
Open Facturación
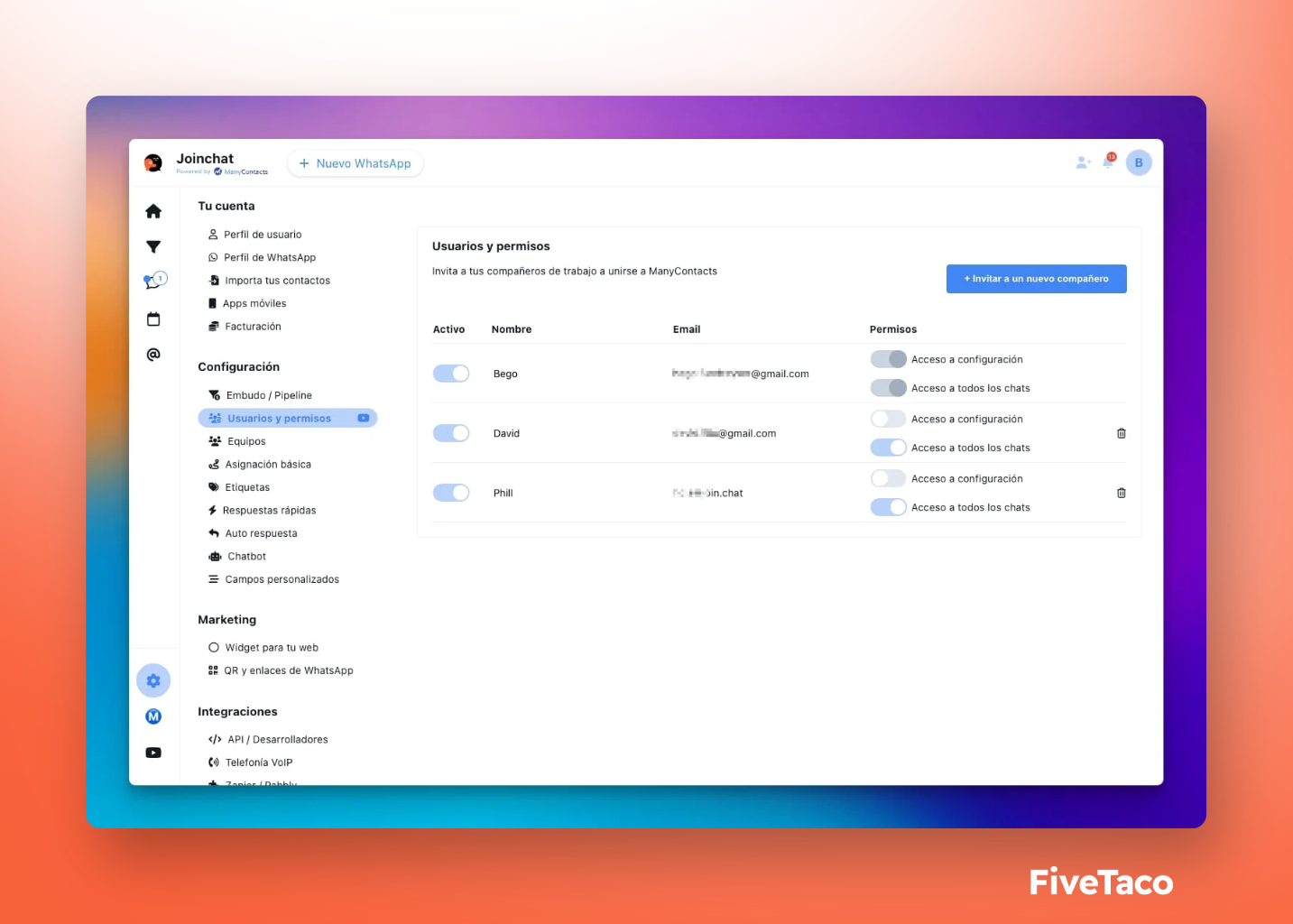245,327
